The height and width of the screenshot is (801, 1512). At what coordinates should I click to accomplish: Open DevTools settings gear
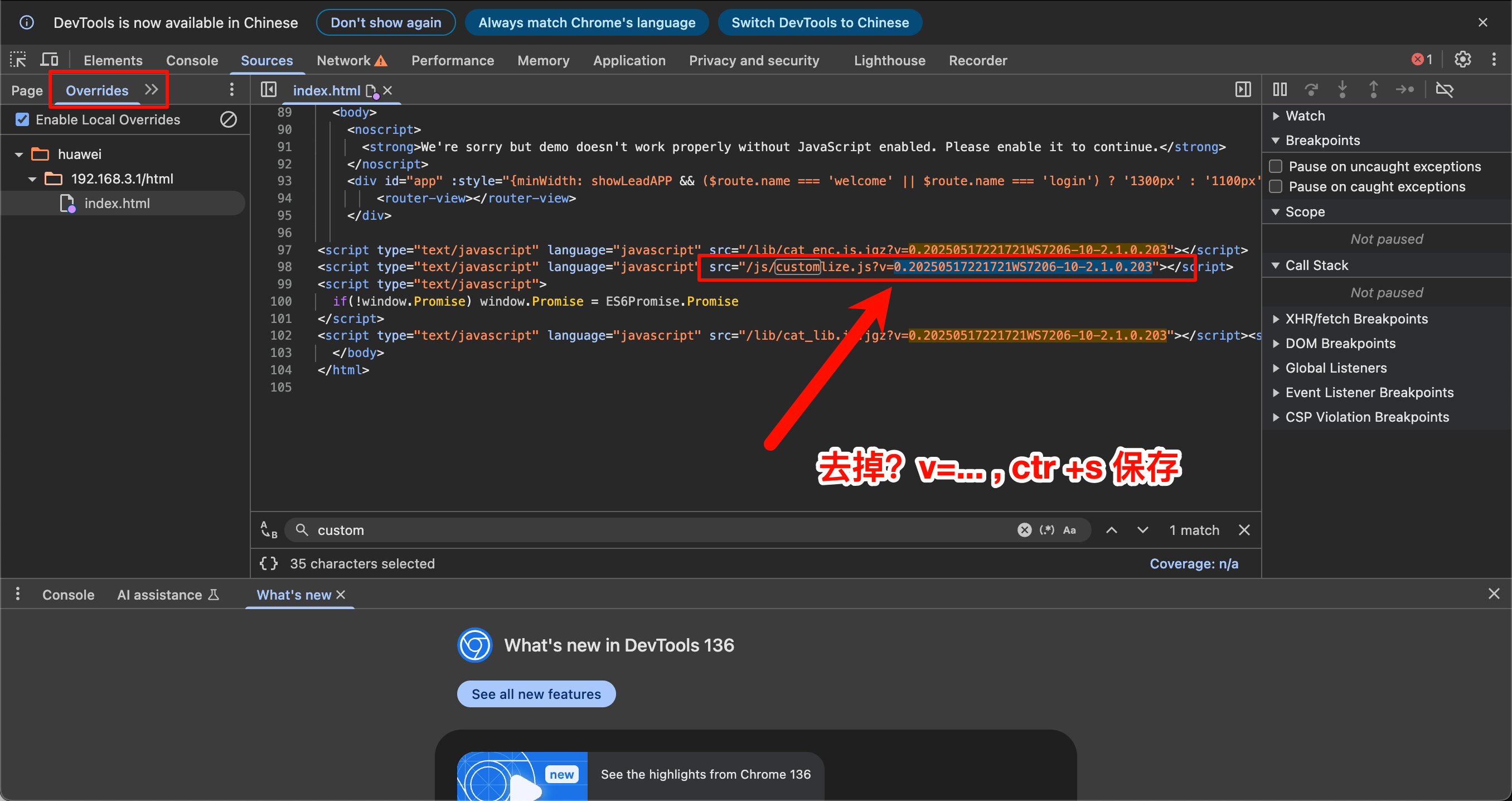pos(1462,60)
